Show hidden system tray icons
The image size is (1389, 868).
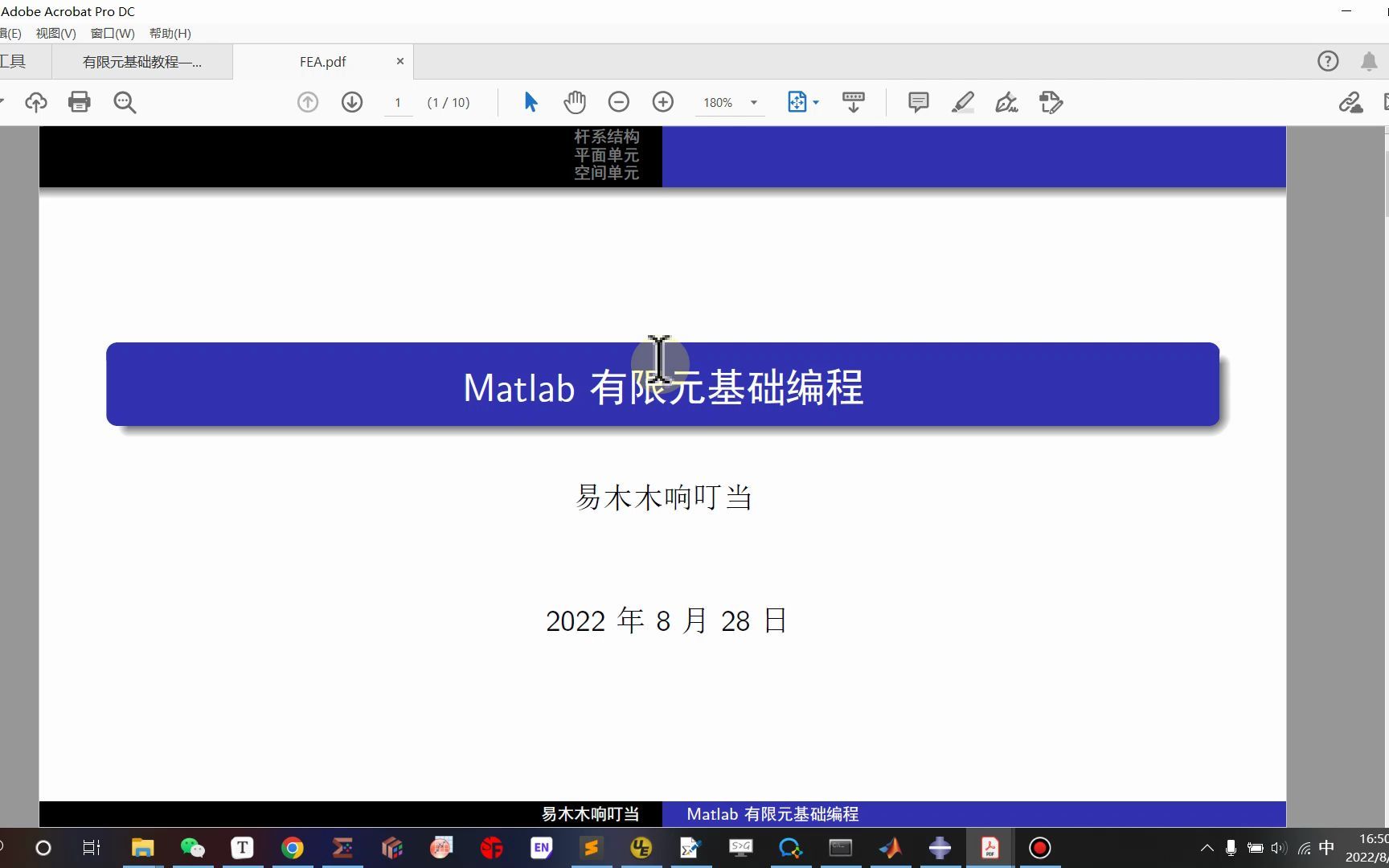(x=1207, y=848)
